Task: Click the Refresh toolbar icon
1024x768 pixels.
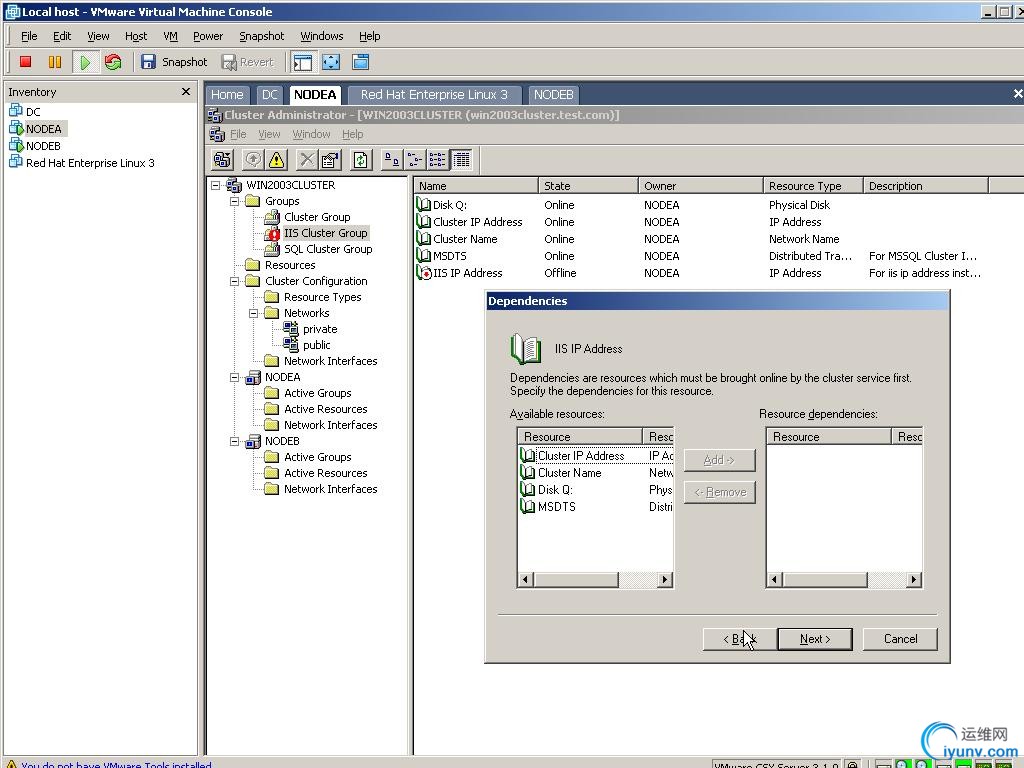Action: coord(360,159)
